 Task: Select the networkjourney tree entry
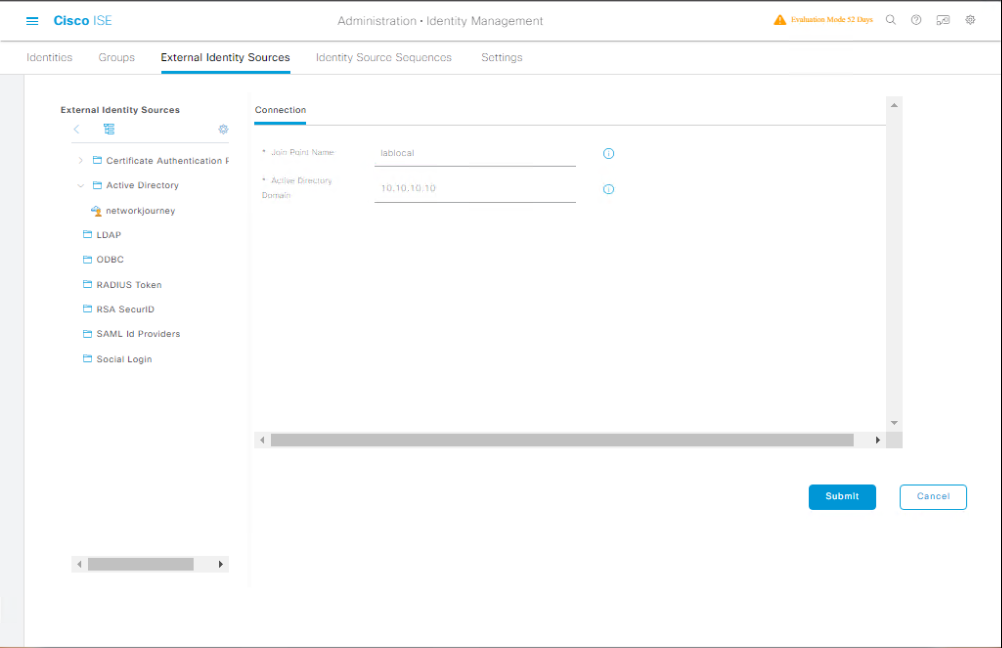141,211
